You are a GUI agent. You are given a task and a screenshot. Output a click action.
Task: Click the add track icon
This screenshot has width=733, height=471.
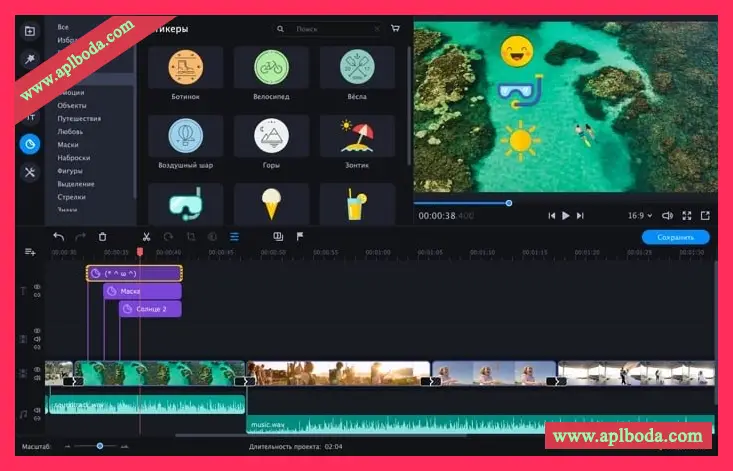[30, 252]
